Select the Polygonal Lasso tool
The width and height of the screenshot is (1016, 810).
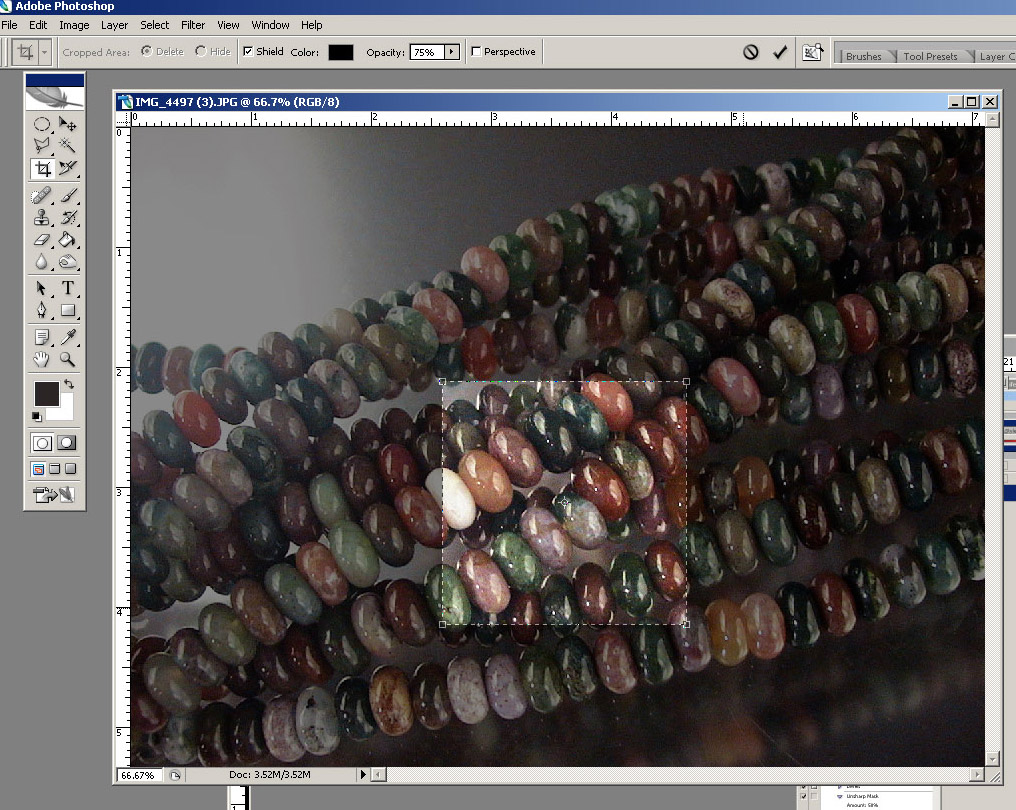click(x=41, y=145)
